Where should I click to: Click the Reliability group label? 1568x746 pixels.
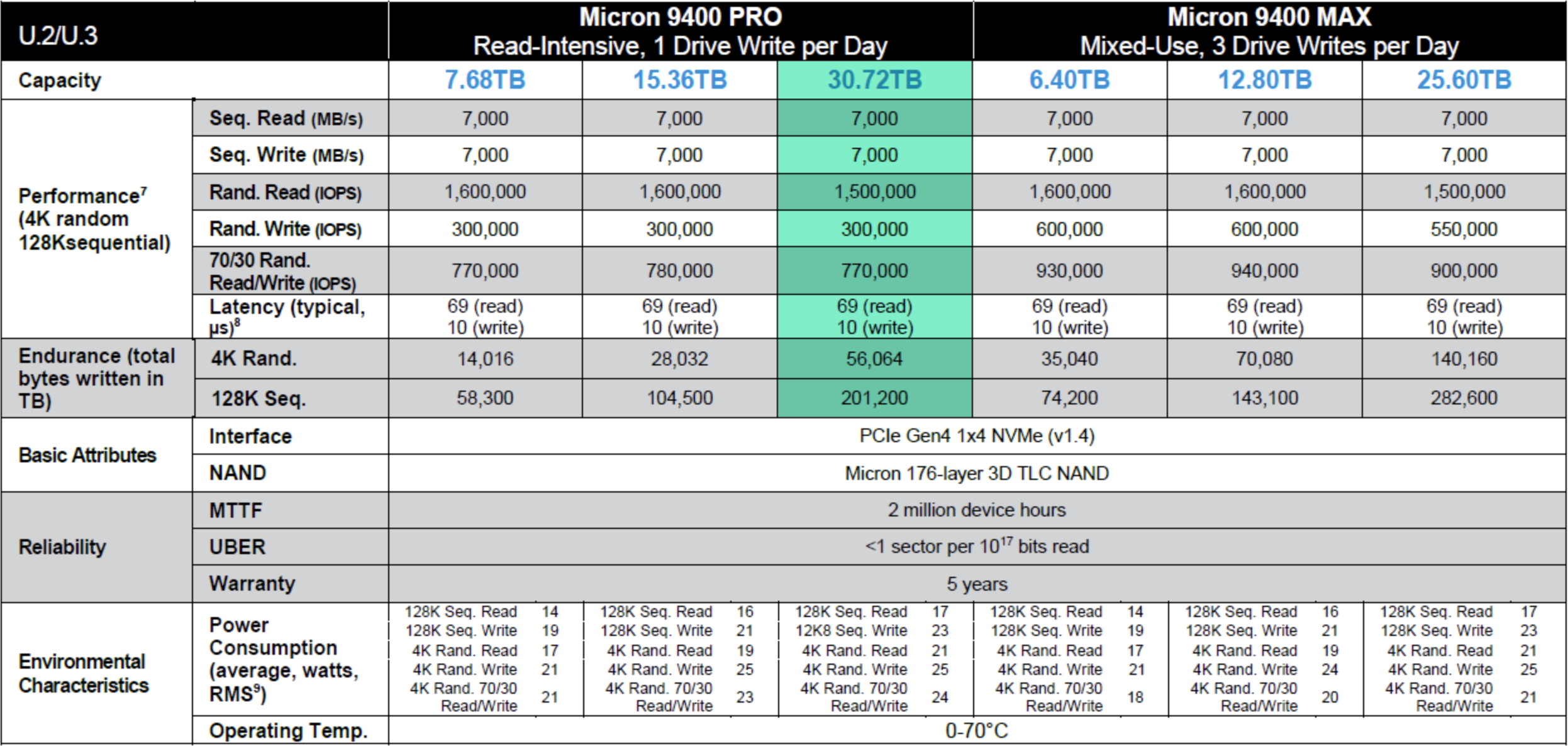click(x=62, y=547)
